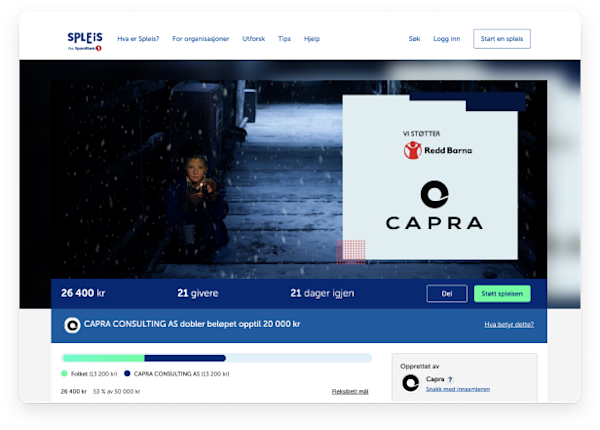Select the 'Folket (13 200 kr)' legend label
Screen dimensions: 600x430
coord(94,374)
